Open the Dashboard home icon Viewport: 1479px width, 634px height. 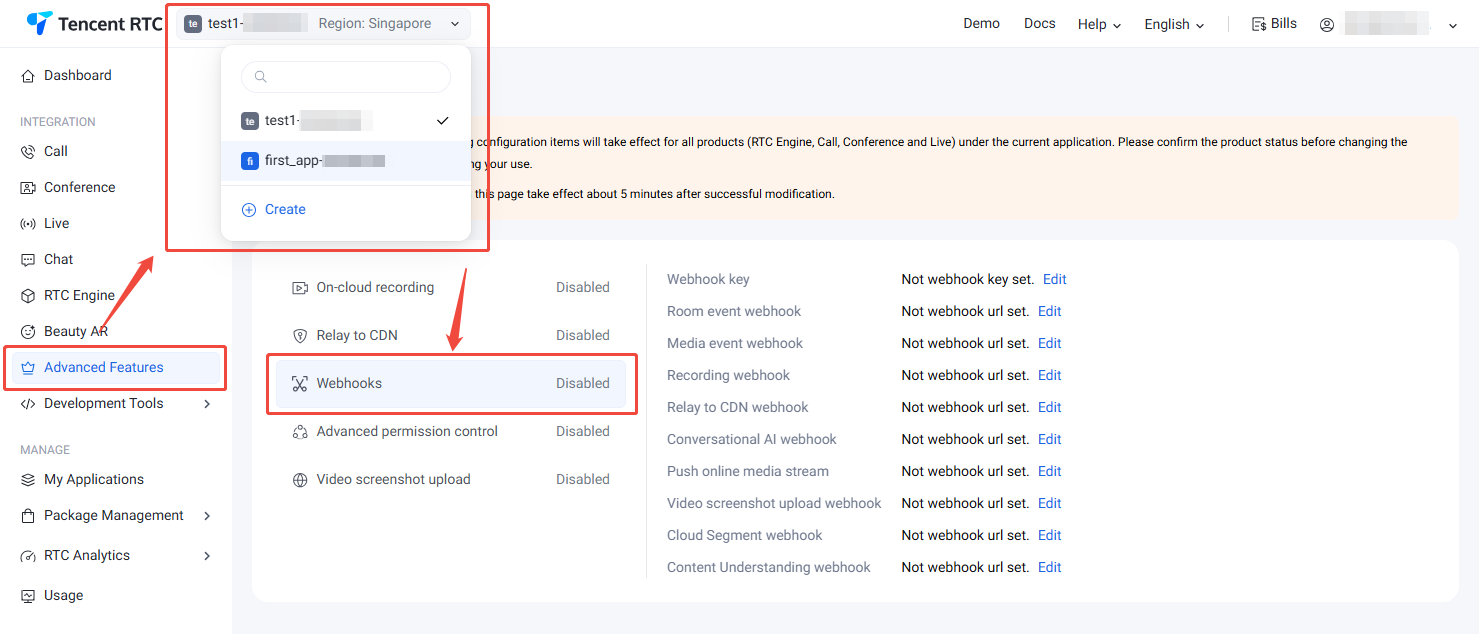[28, 76]
